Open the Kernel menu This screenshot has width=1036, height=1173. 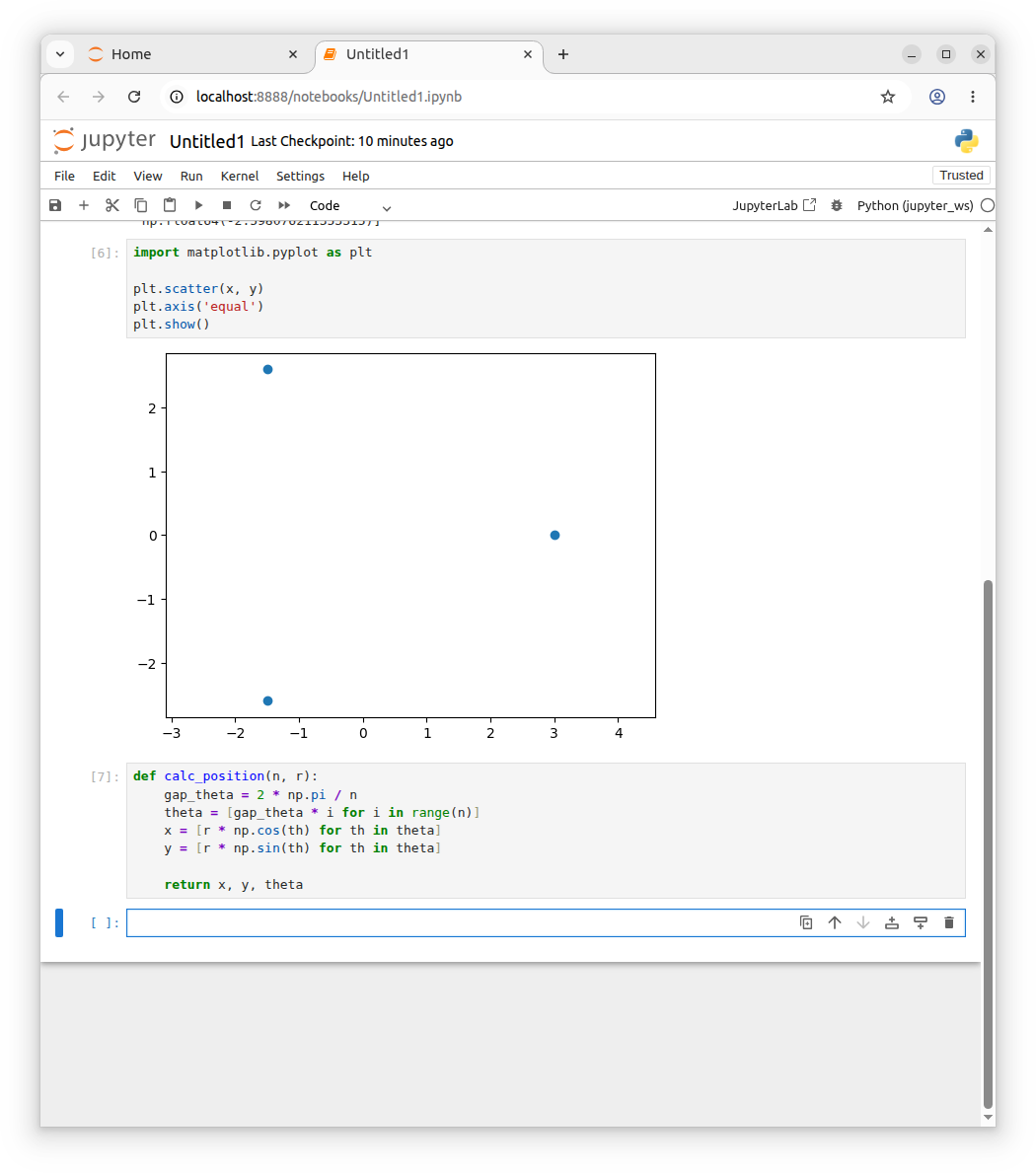click(x=240, y=176)
